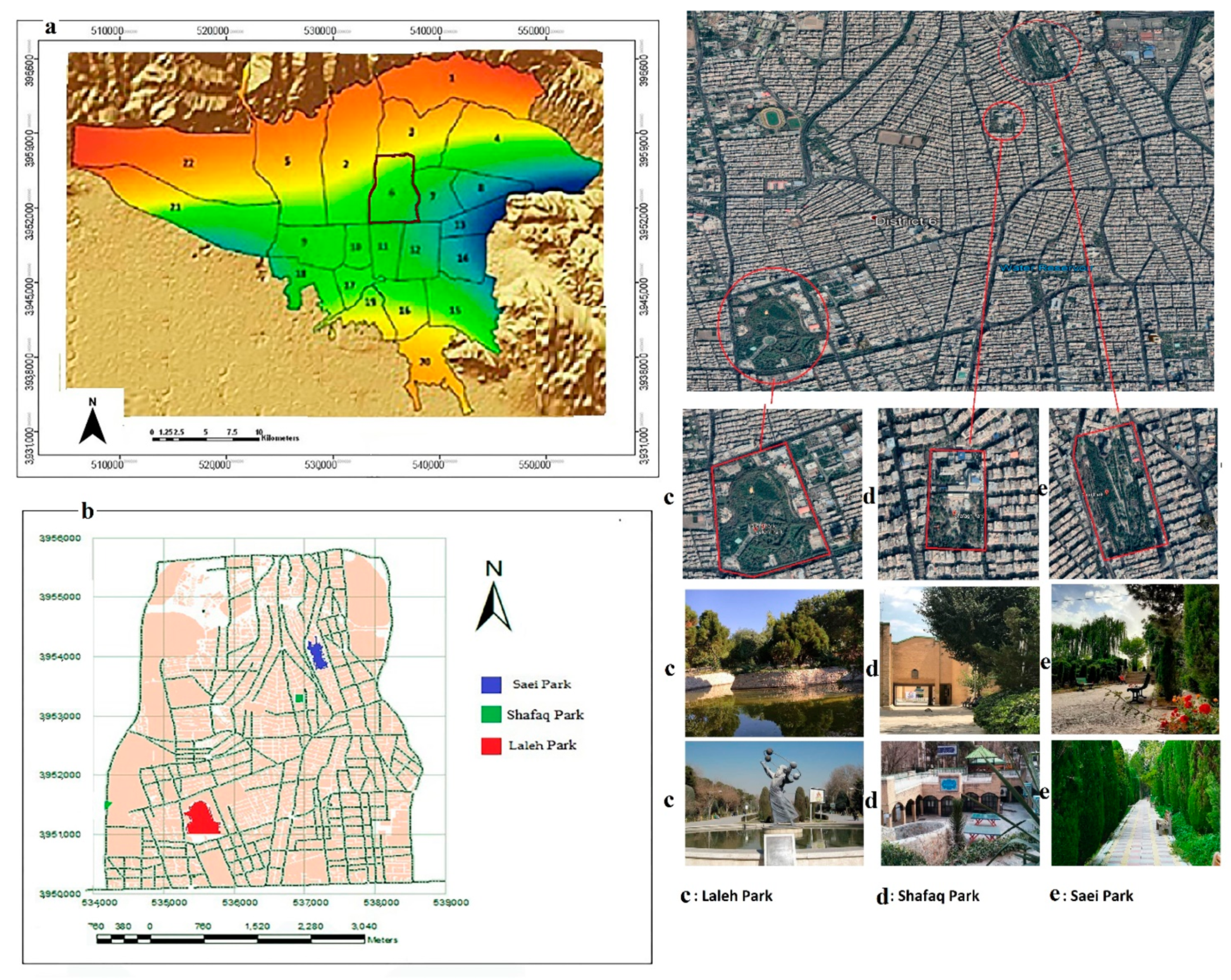The height and width of the screenshot is (980, 1231).
Task: Click the blue Saei Park polygon on map b
Action: click(x=317, y=654)
